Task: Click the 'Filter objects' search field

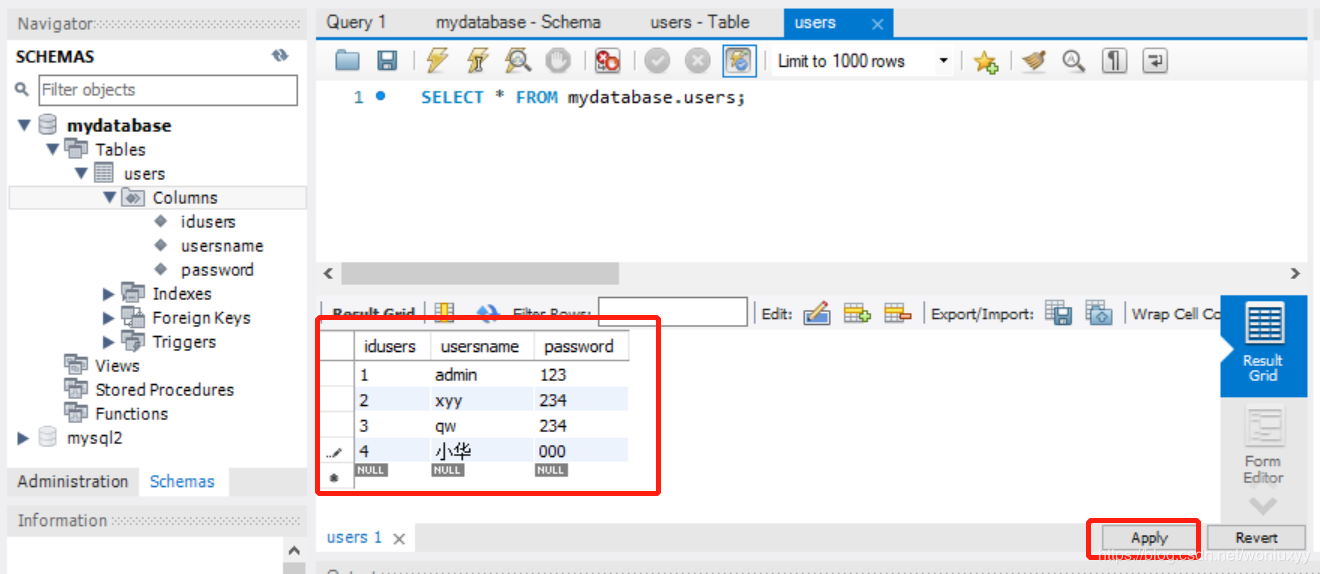Action: [168, 90]
